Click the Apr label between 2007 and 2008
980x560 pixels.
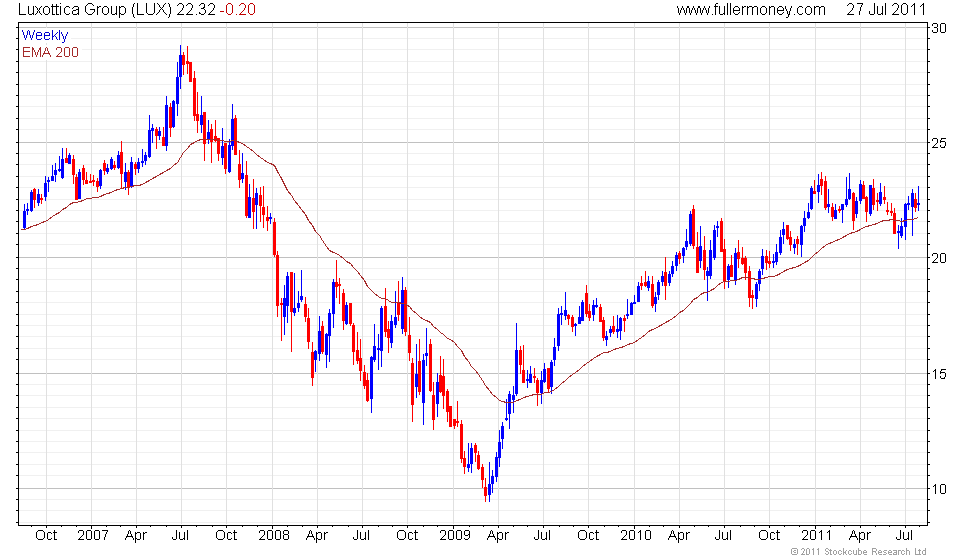(136, 536)
